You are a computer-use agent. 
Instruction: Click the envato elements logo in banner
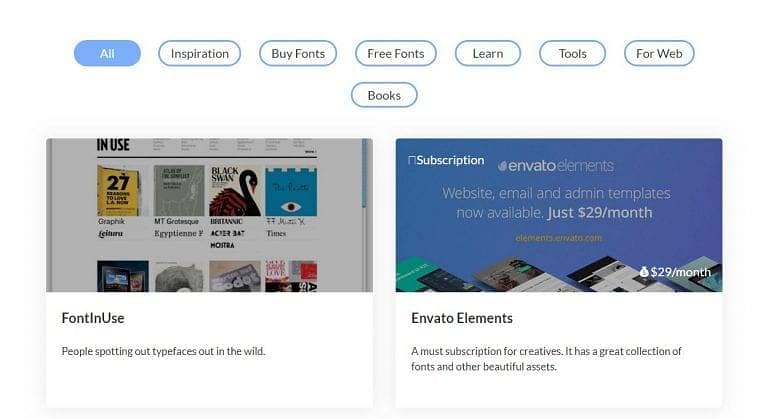coord(556,166)
